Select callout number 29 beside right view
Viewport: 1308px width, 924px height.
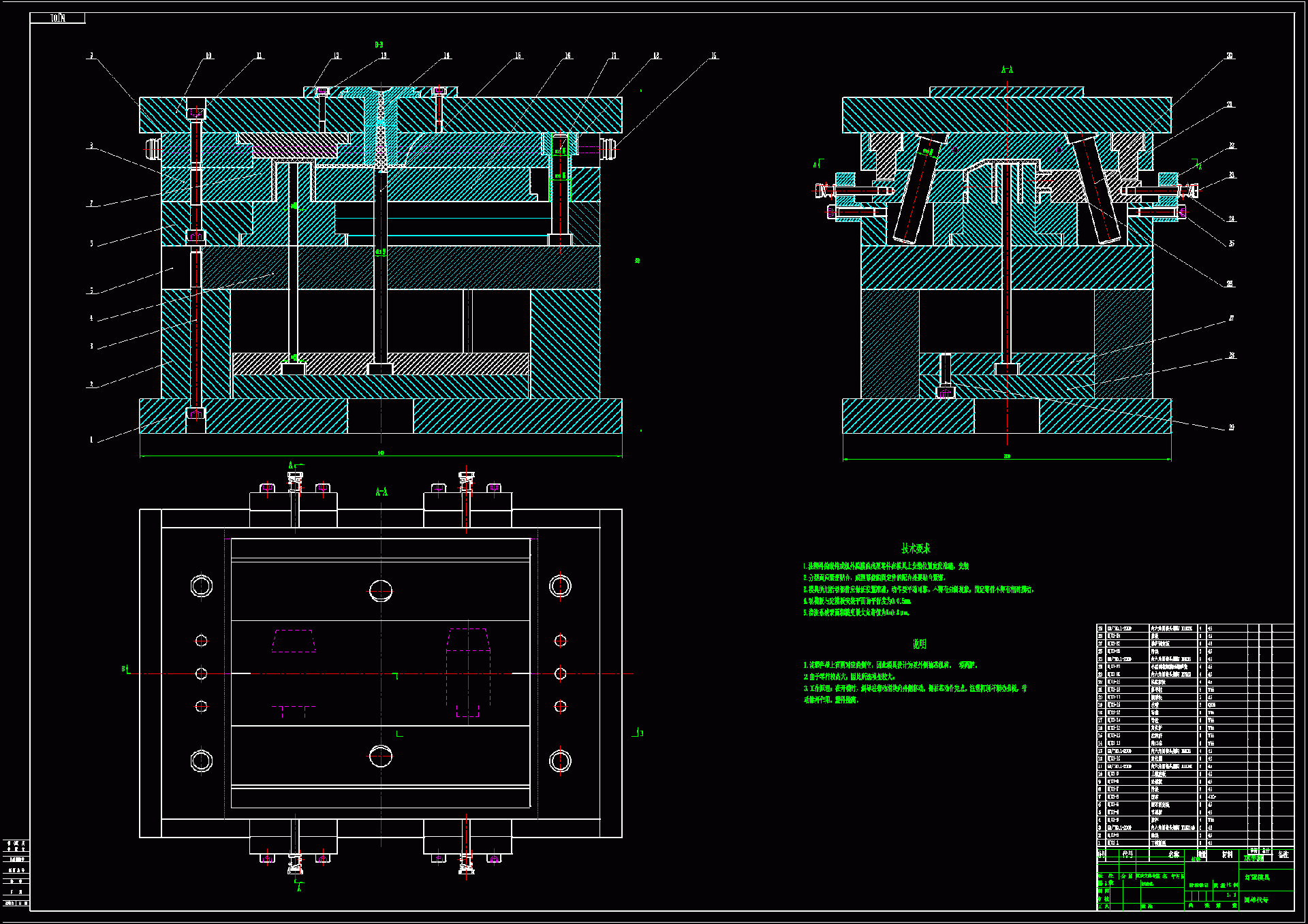coord(1231,428)
